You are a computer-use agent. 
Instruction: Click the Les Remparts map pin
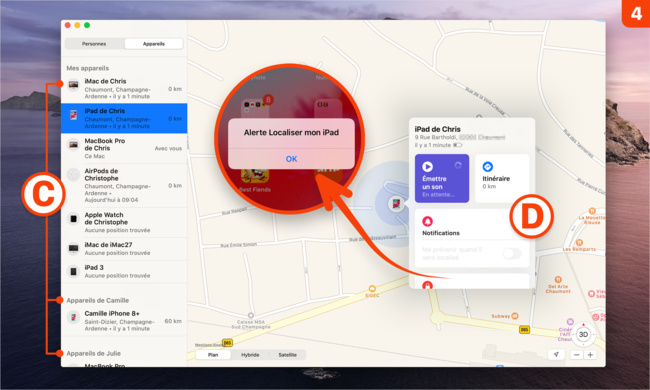click(579, 243)
